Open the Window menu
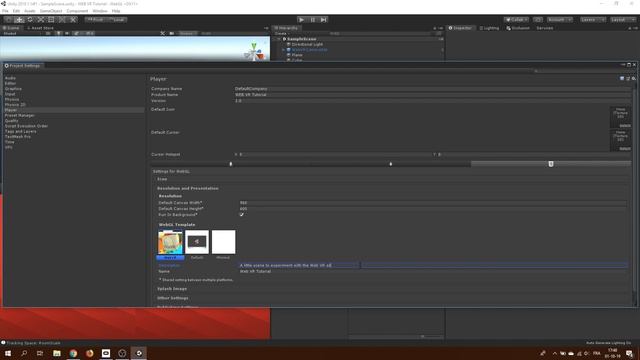Screen dimensions: 640x360 pyautogui.click(x=100, y=11)
